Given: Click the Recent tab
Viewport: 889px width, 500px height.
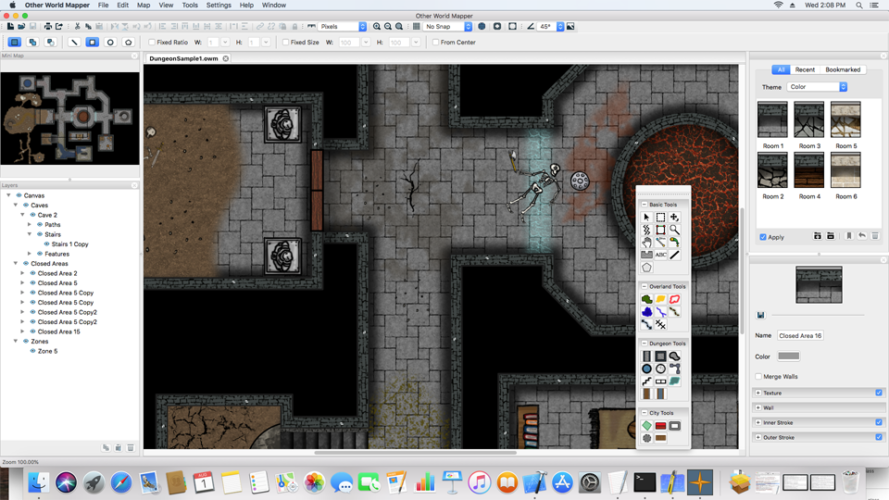Looking at the screenshot, I should [x=804, y=70].
